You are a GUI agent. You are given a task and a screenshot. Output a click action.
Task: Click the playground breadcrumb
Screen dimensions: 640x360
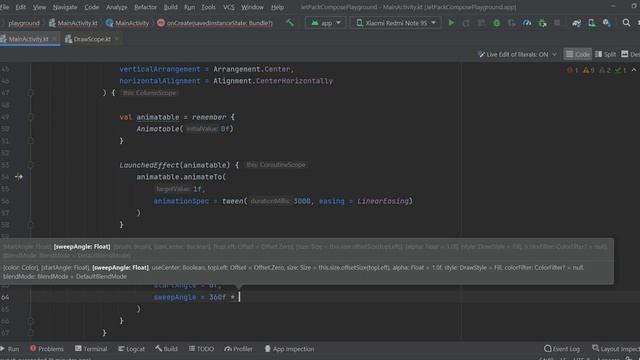click(24, 23)
